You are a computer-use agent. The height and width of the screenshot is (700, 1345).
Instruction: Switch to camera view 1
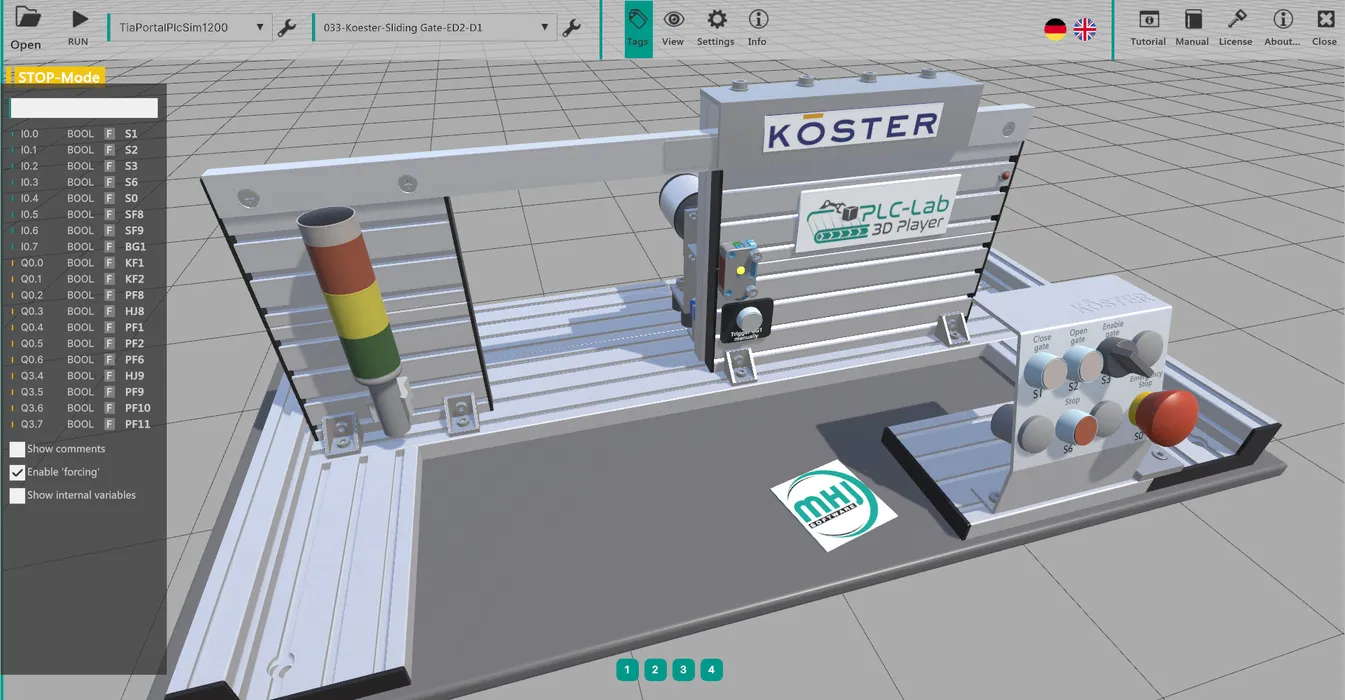627,670
